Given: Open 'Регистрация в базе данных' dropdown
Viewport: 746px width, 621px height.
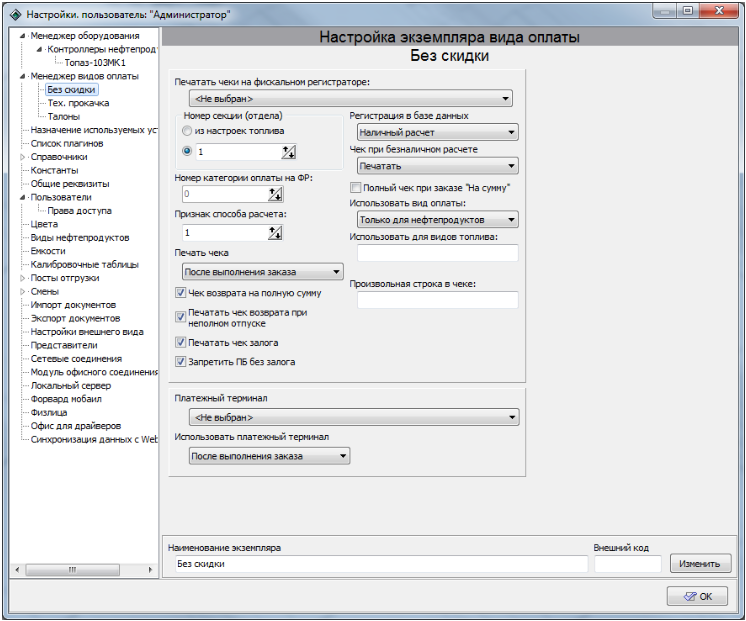Looking at the screenshot, I should pyautogui.click(x=437, y=132).
